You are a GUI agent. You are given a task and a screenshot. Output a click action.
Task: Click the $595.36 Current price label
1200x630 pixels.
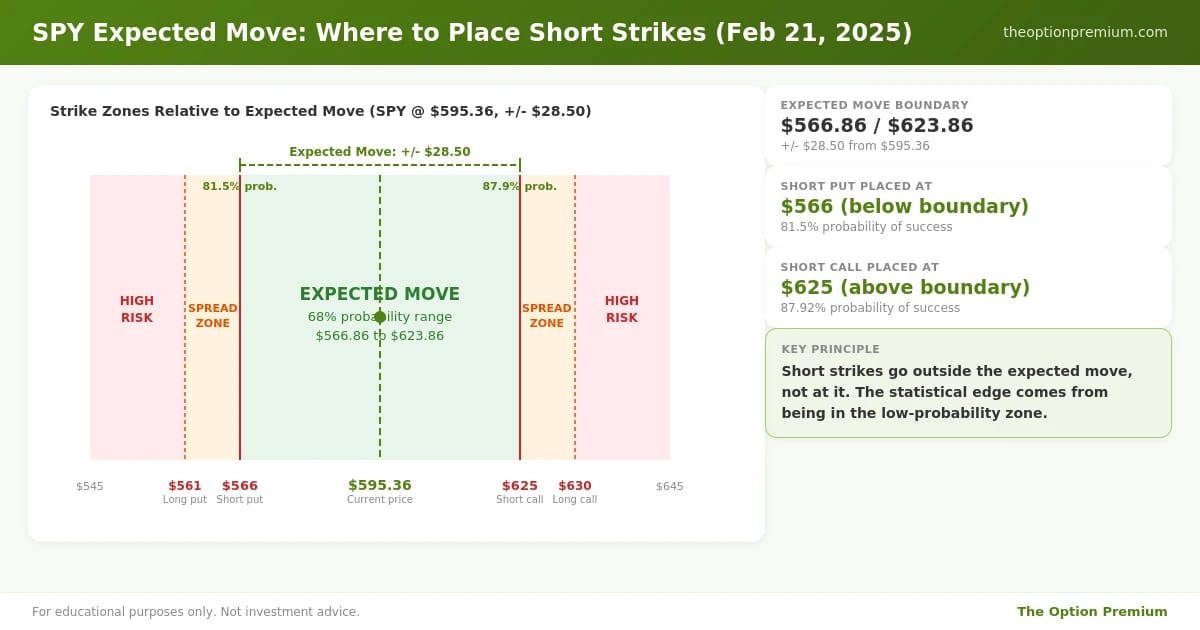[x=380, y=492]
